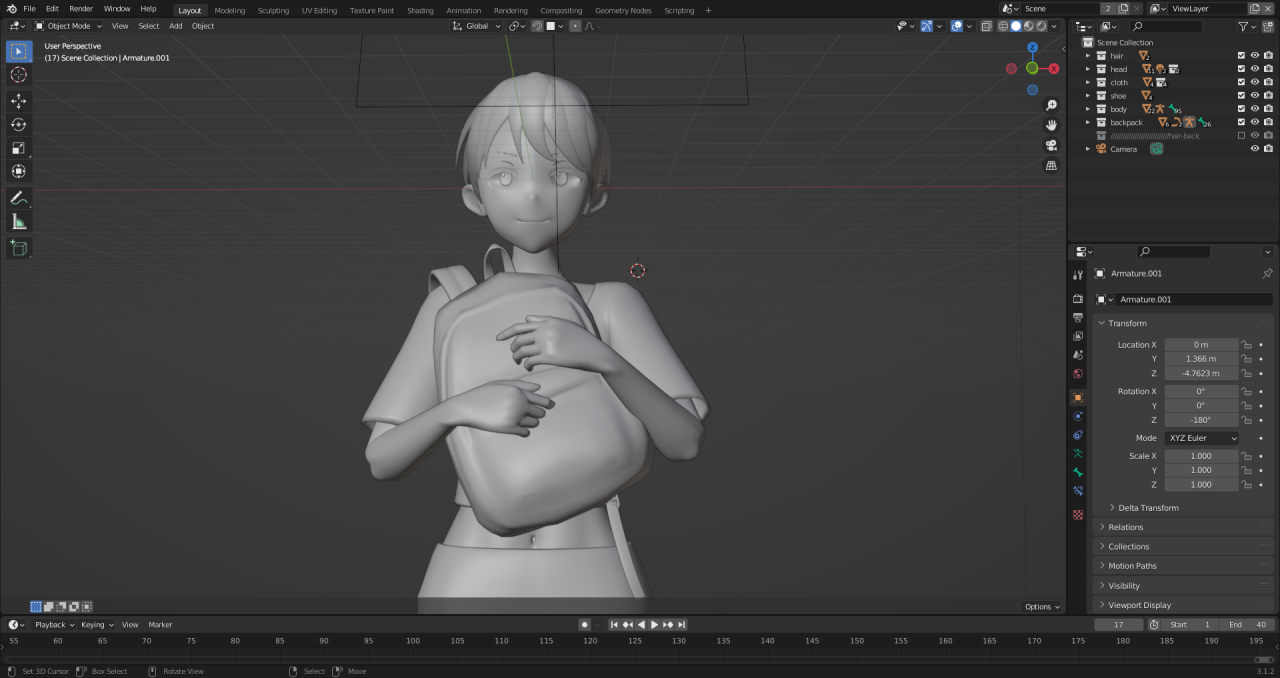Click the 3D Cursor tool
Viewport: 1280px width, 678px height.
pyautogui.click(x=19, y=75)
